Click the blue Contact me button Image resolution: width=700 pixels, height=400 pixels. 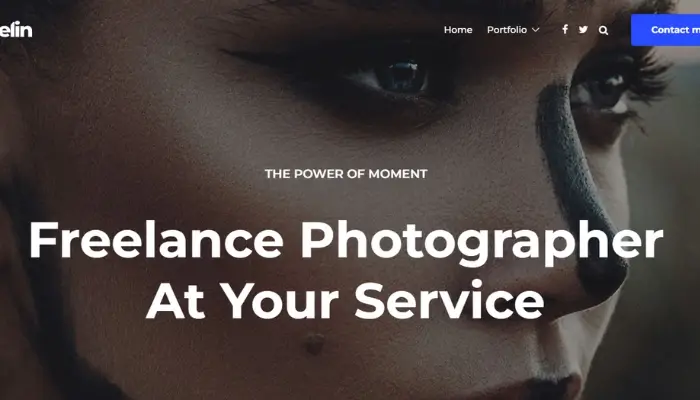tap(666, 30)
